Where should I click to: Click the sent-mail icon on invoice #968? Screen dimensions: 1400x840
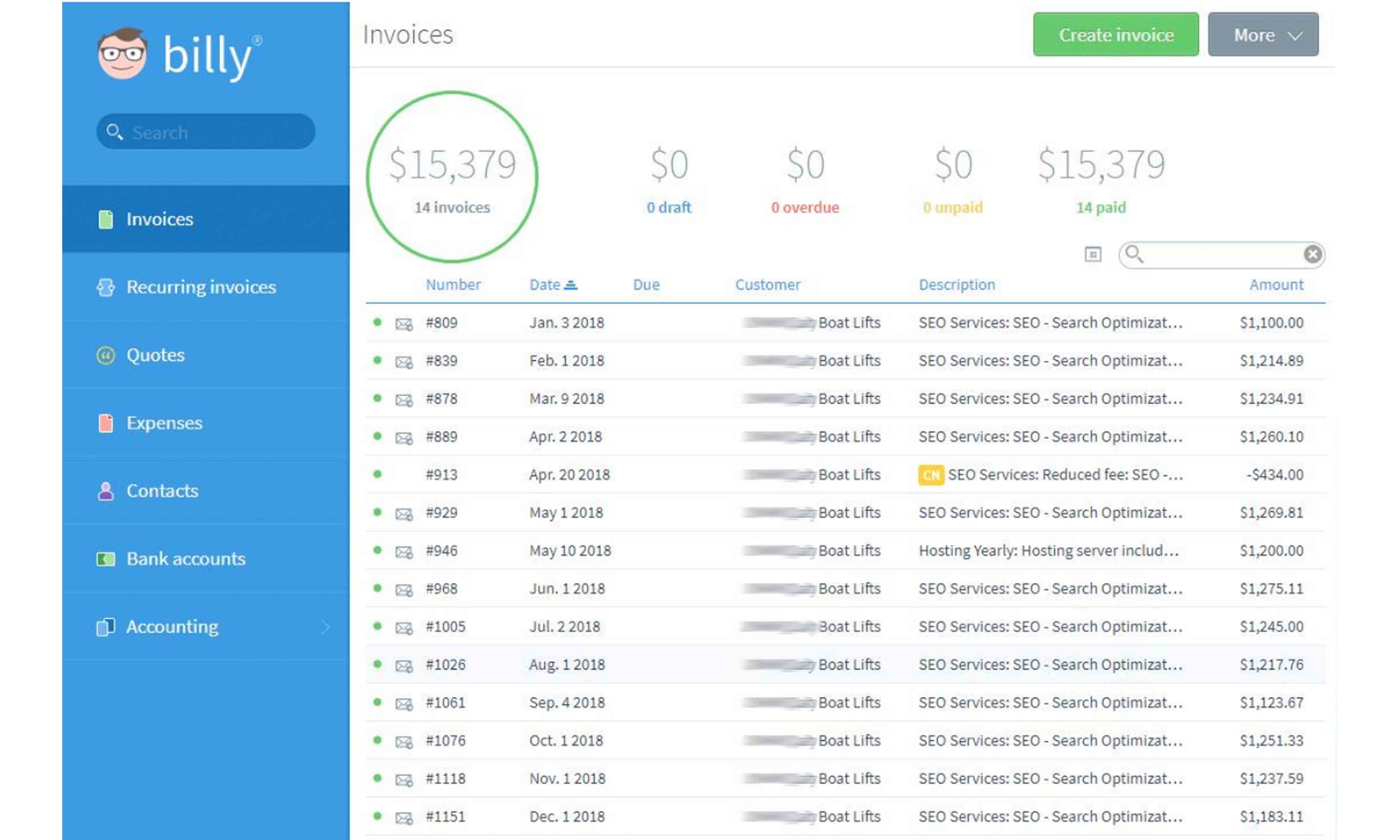(x=404, y=590)
